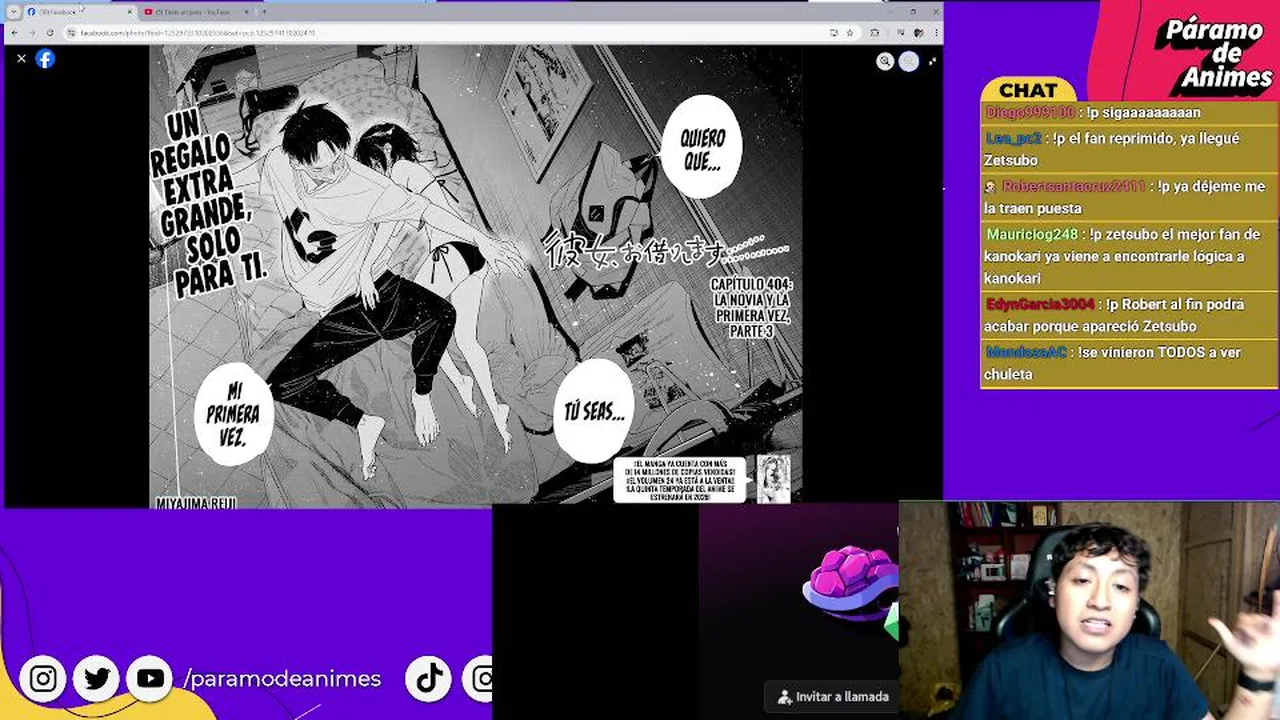Click the YouTube icon in the banner
This screenshot has width=1280, height=720.
tap(150, 679)
